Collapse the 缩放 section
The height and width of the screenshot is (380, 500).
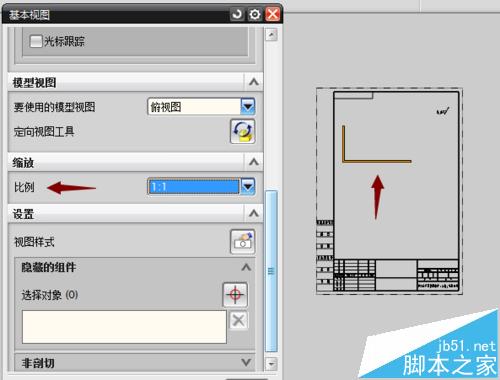[254, 162]
